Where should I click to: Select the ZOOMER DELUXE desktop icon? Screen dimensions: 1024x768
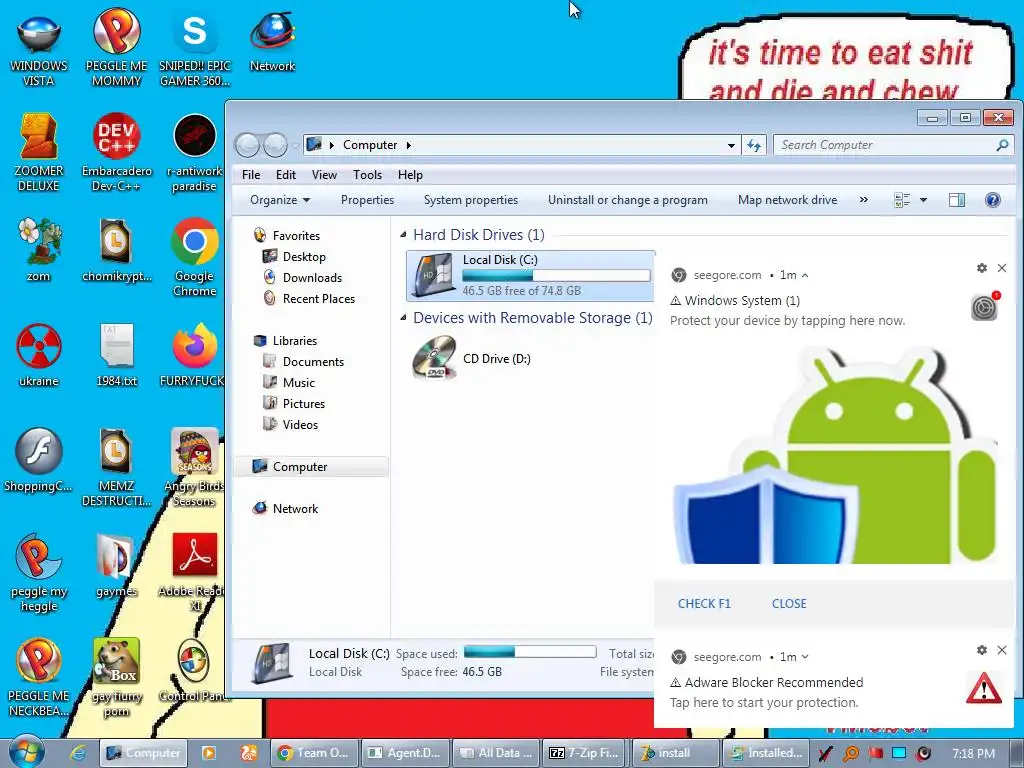(x=39, y=153)
